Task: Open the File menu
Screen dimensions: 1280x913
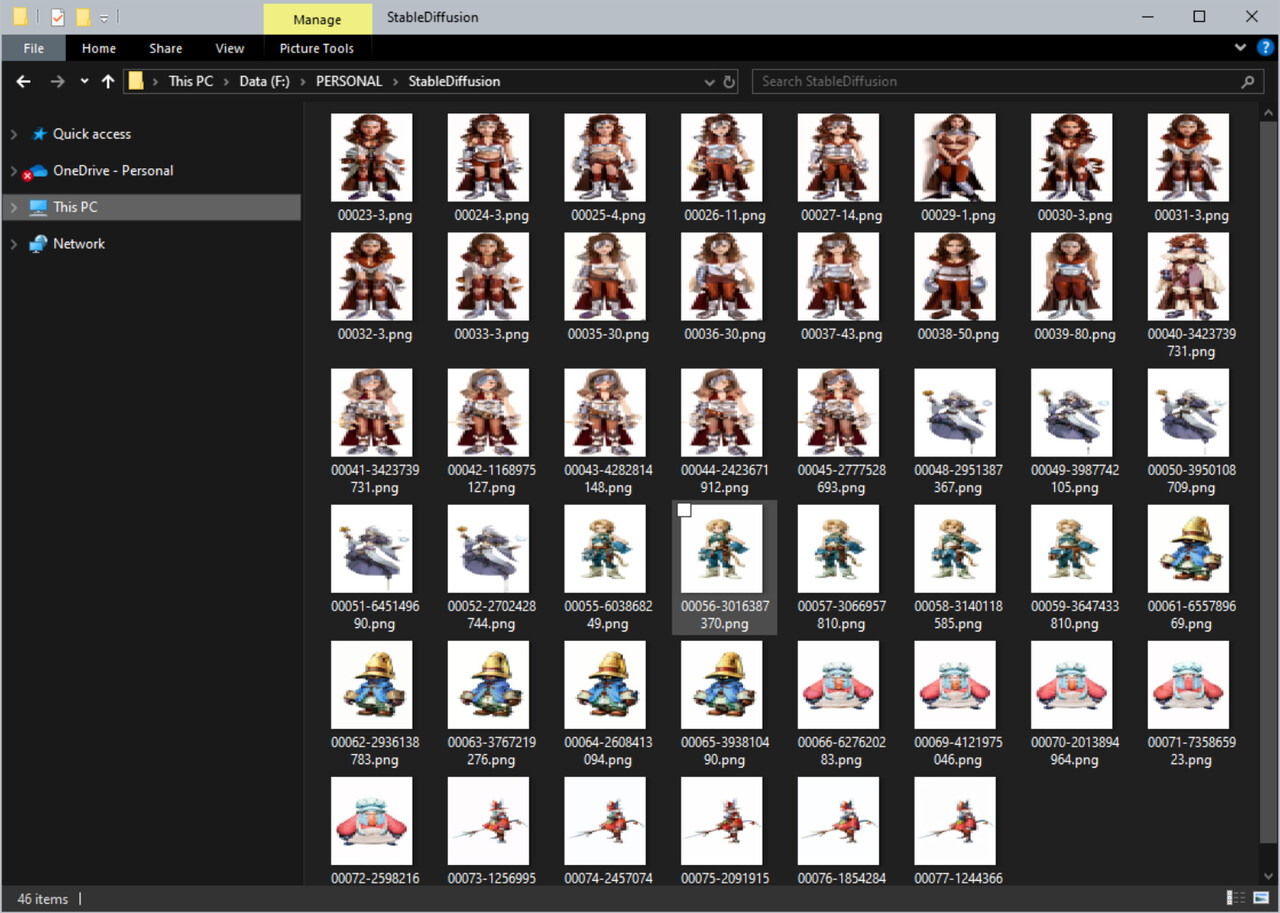Action: [33, 48]
